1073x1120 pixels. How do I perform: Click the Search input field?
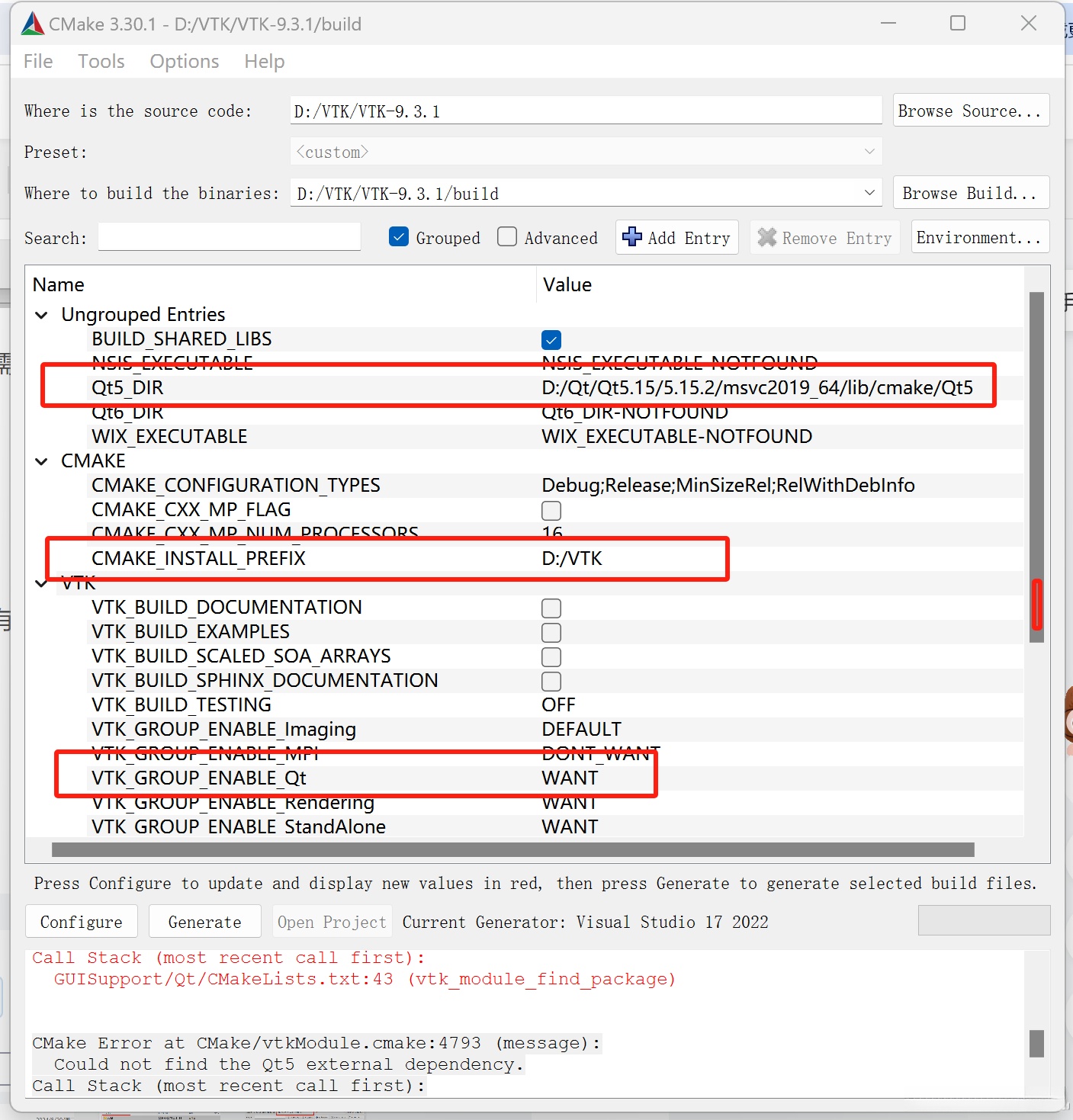[230, 237]
